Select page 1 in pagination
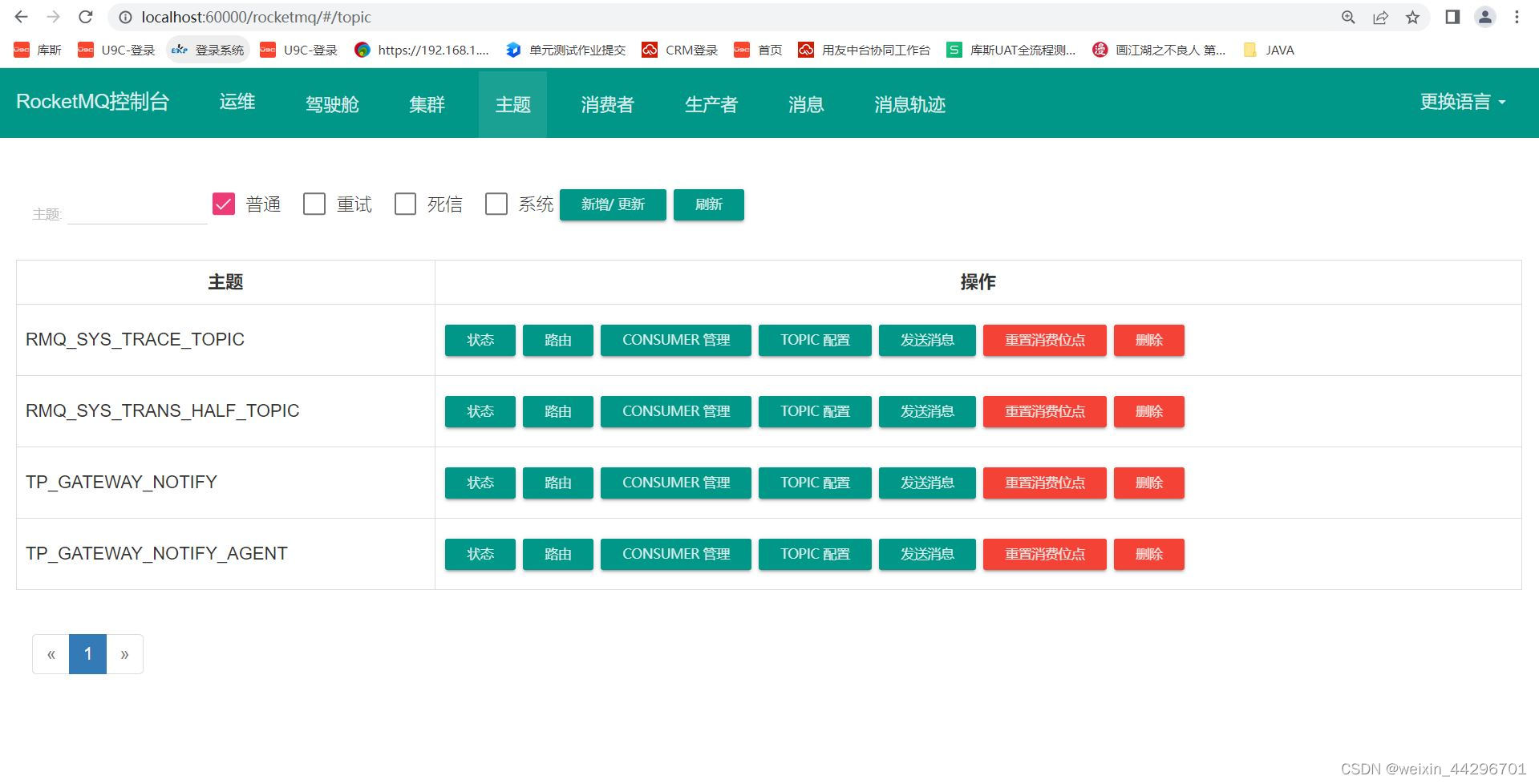 [88, 654]
